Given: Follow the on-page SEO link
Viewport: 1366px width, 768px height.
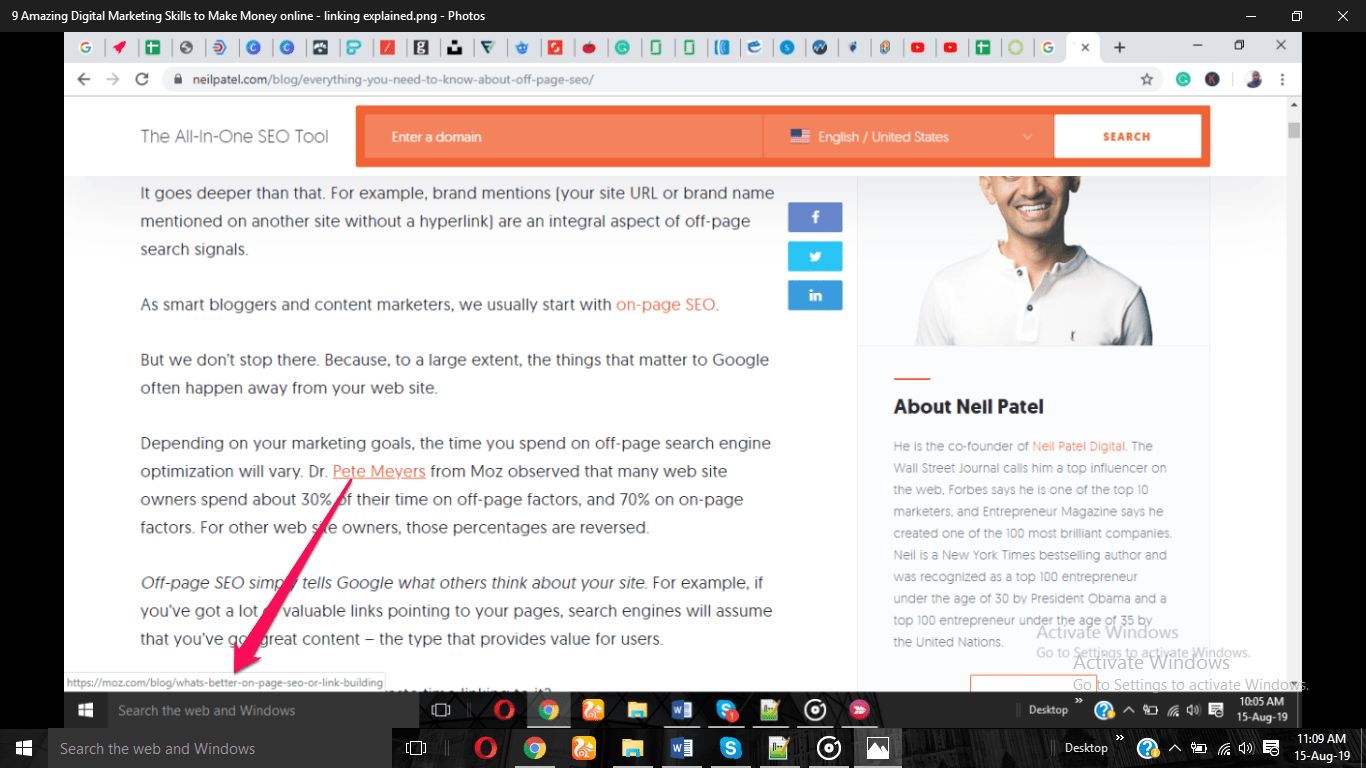Looking at the screenshot, I should [665, 304].
